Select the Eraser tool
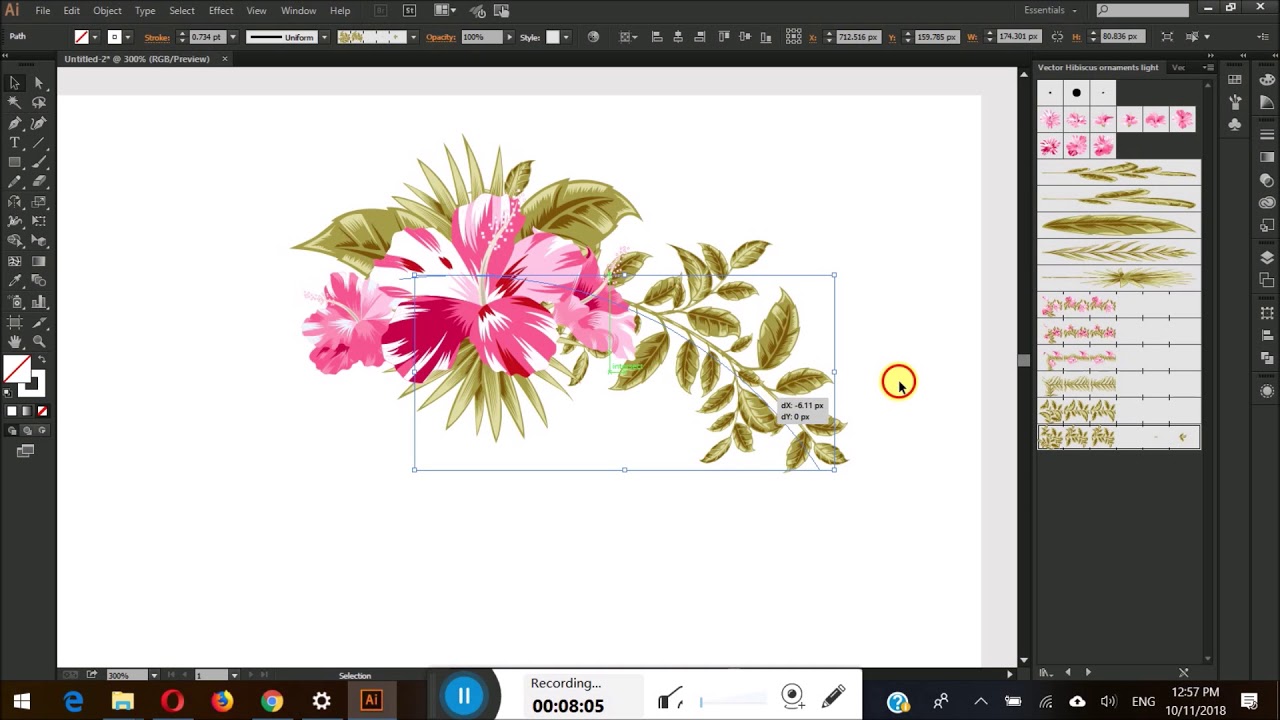Image resolution: width=1280 pixels, height=720 pixels. (x=39, y=182)
